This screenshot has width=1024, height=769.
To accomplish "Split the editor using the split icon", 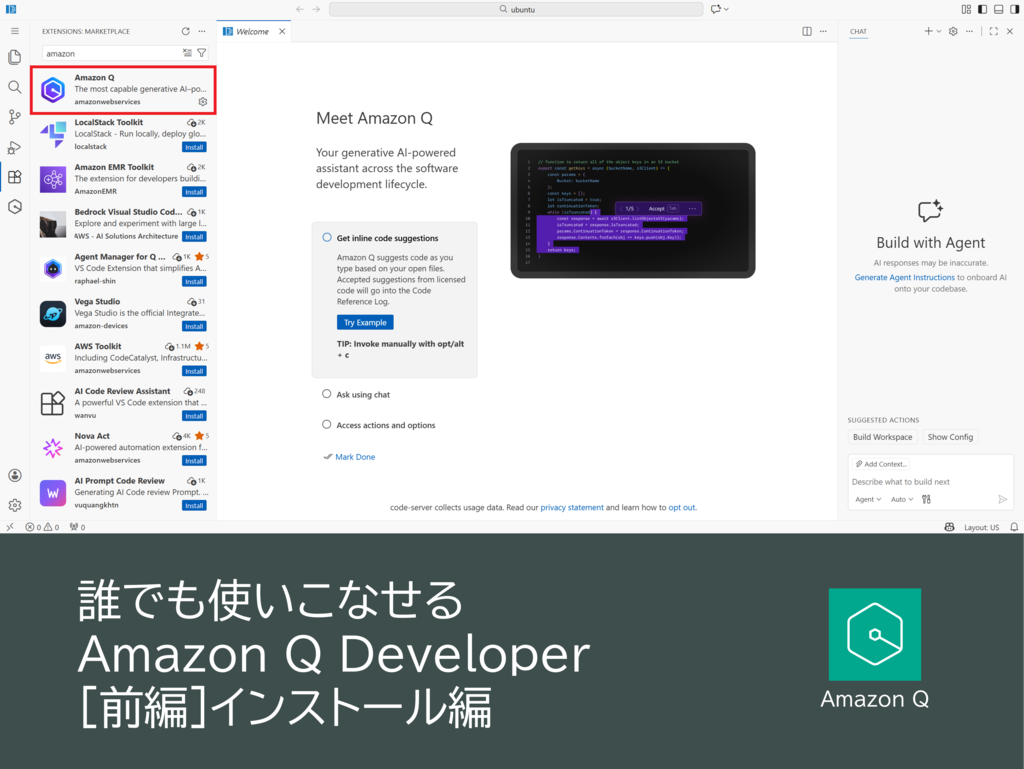I will pos(807,32).
